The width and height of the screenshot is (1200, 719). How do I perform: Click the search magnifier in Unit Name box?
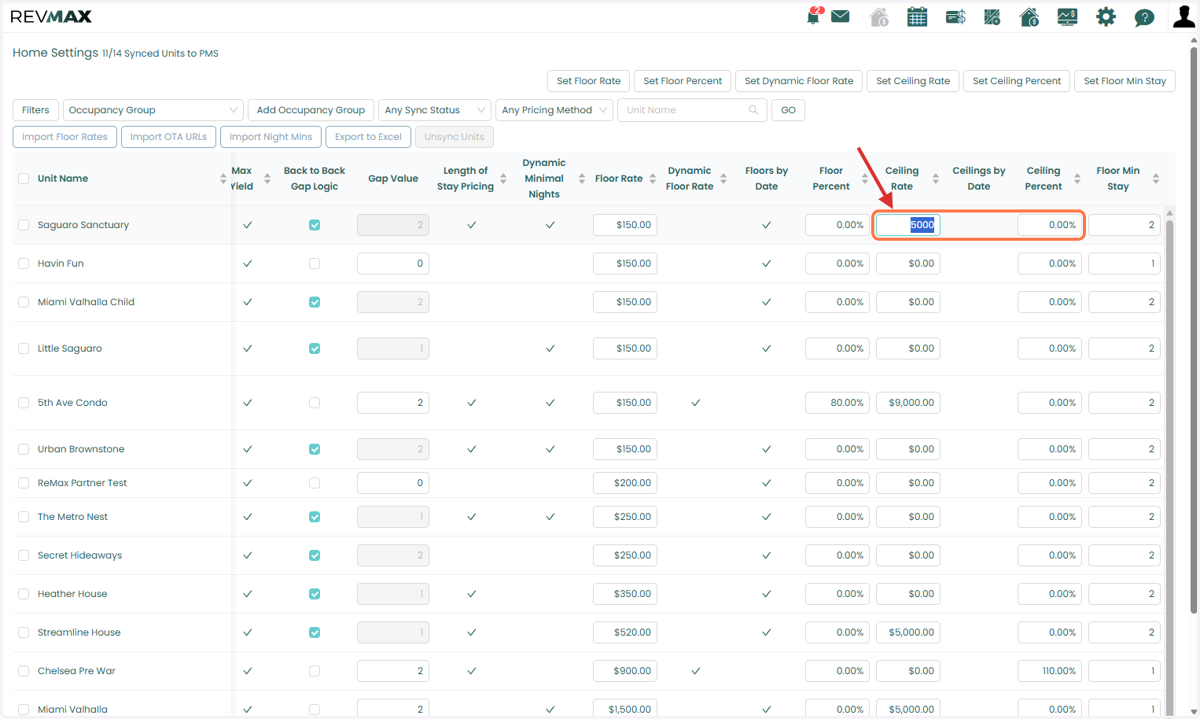click(x=754, y=110)
